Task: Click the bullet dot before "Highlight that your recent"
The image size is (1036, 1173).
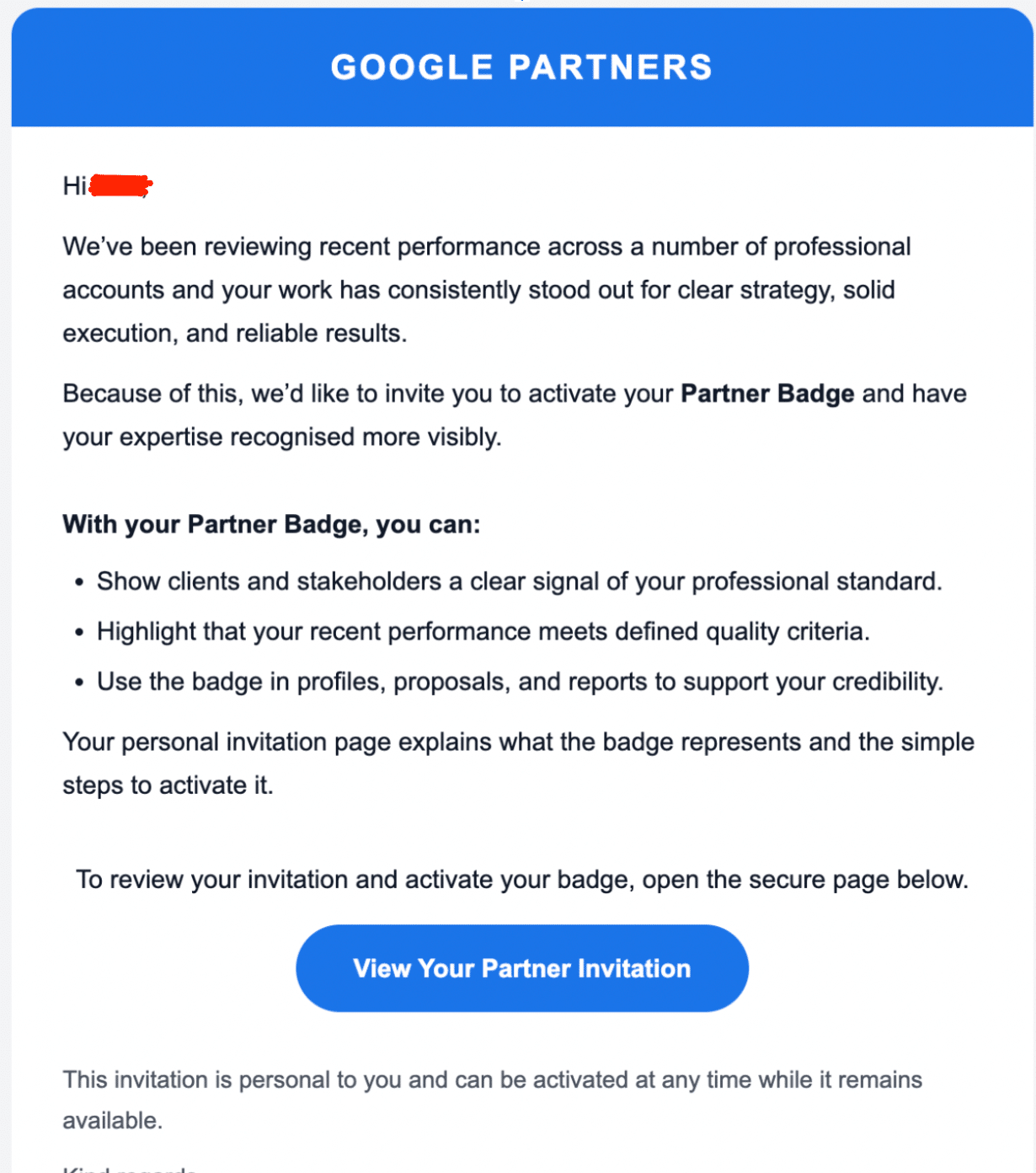Action: coord(79,632)
